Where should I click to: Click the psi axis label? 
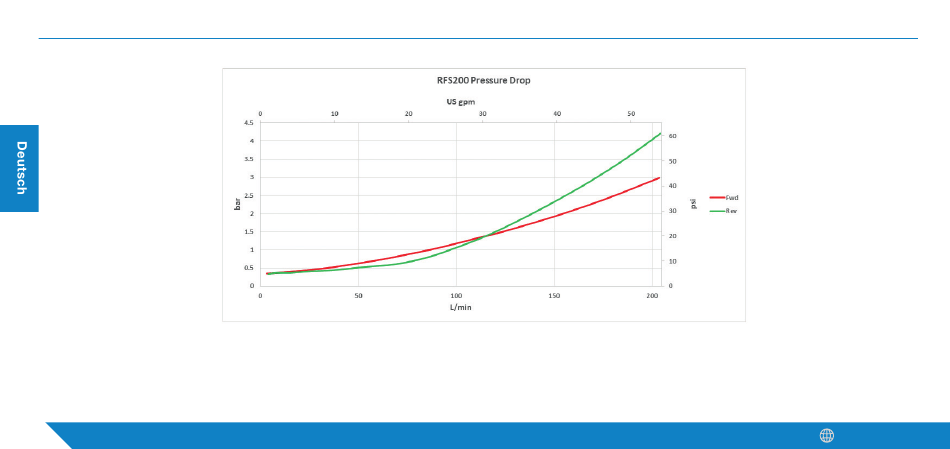point(693,204)
